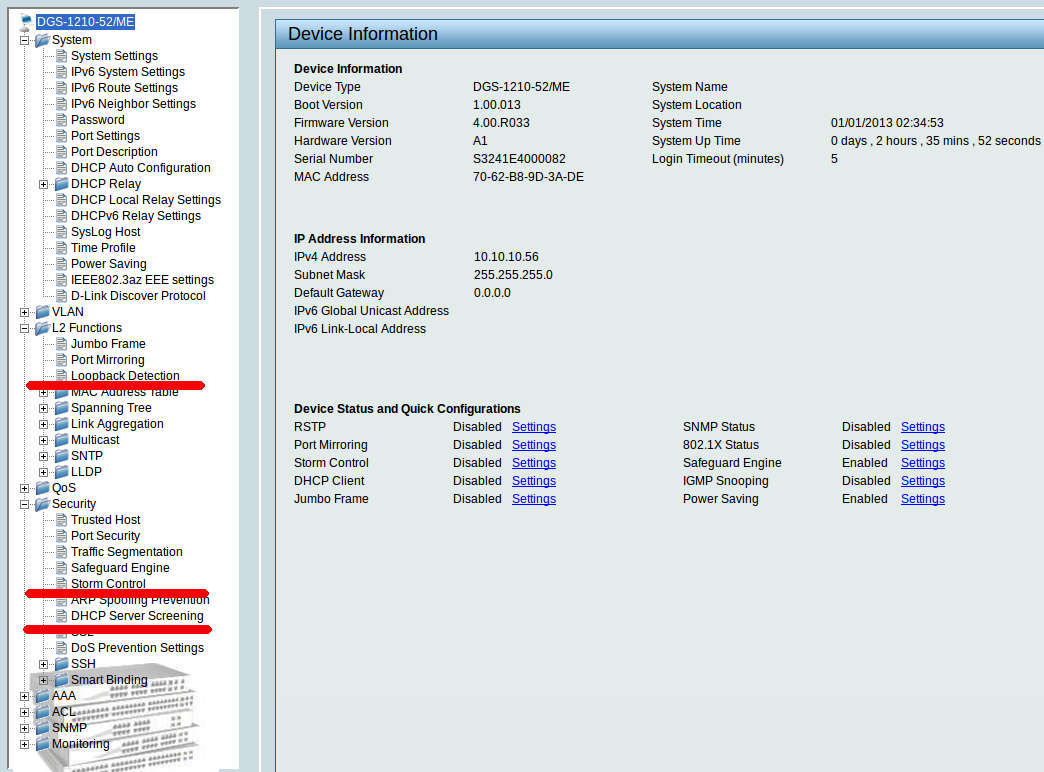The height and width of the screenshot is (772, 1044).
Task: Select Loopback Detection in L2 Functions
Action: point(125,376)
